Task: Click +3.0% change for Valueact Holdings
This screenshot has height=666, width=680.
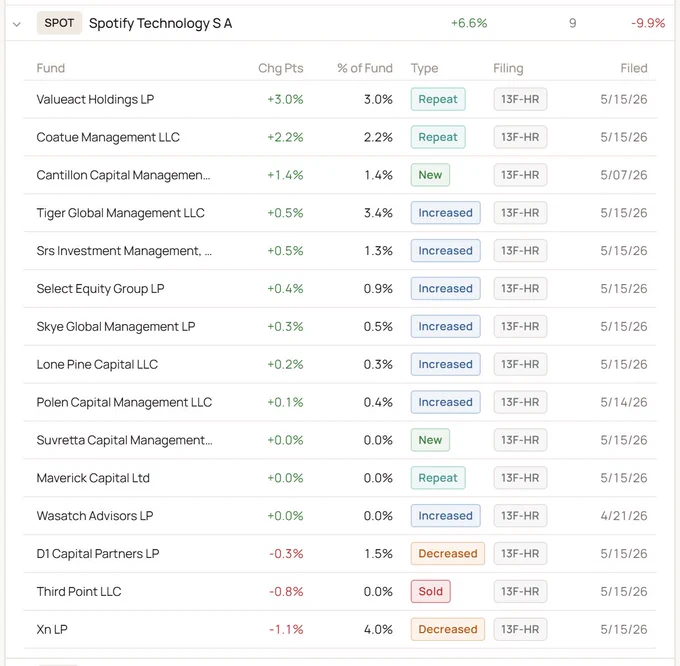Action: (x=285, y=99)
